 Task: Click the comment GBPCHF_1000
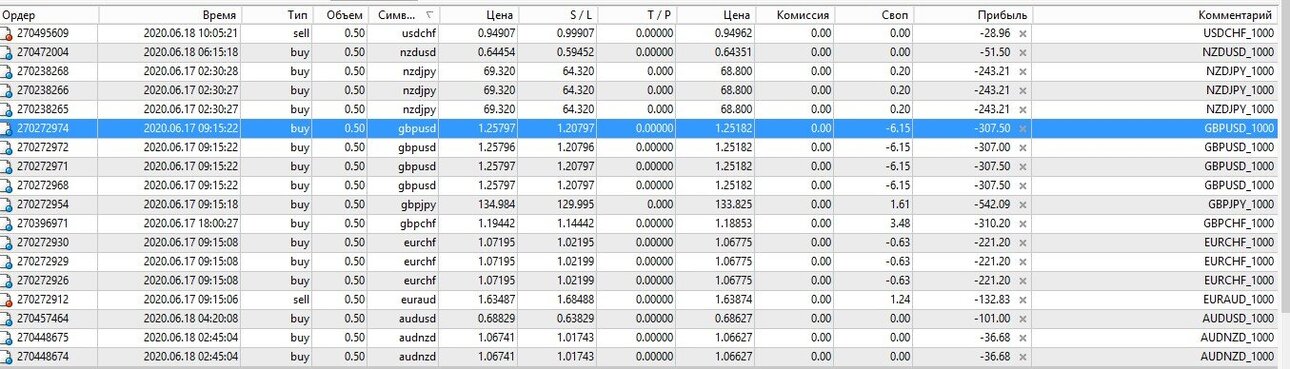click(1239, 223)
